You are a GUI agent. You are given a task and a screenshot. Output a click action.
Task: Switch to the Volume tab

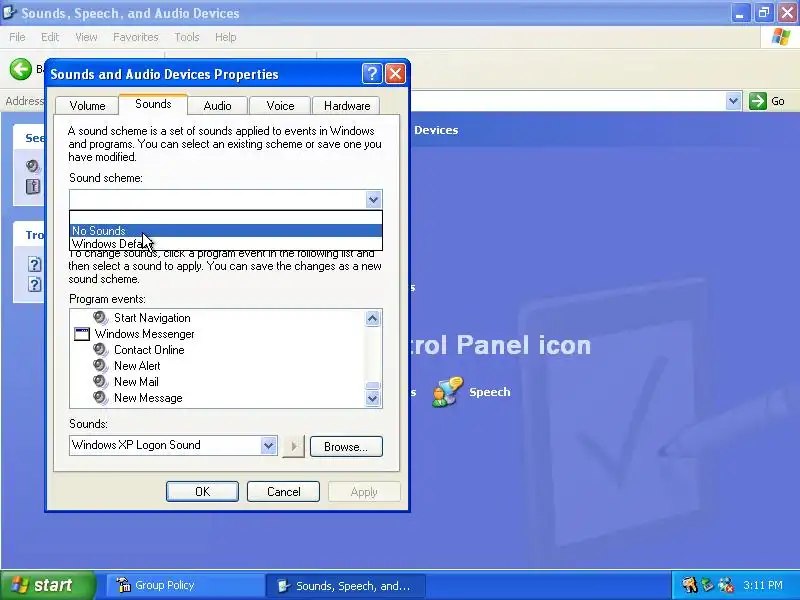[x=87, y=106]
